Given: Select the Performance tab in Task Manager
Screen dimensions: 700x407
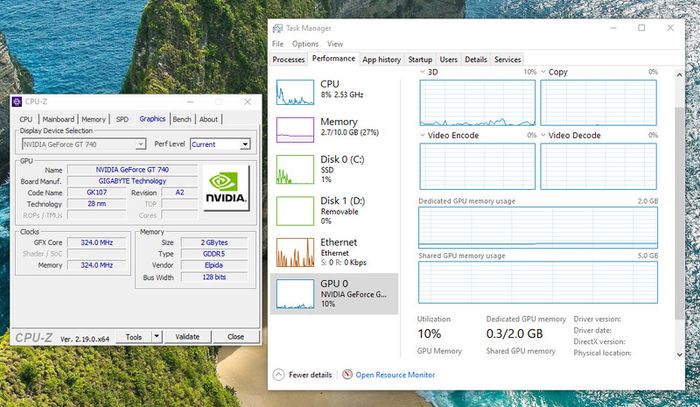Looking at the screenshot, I should [333, 58].
